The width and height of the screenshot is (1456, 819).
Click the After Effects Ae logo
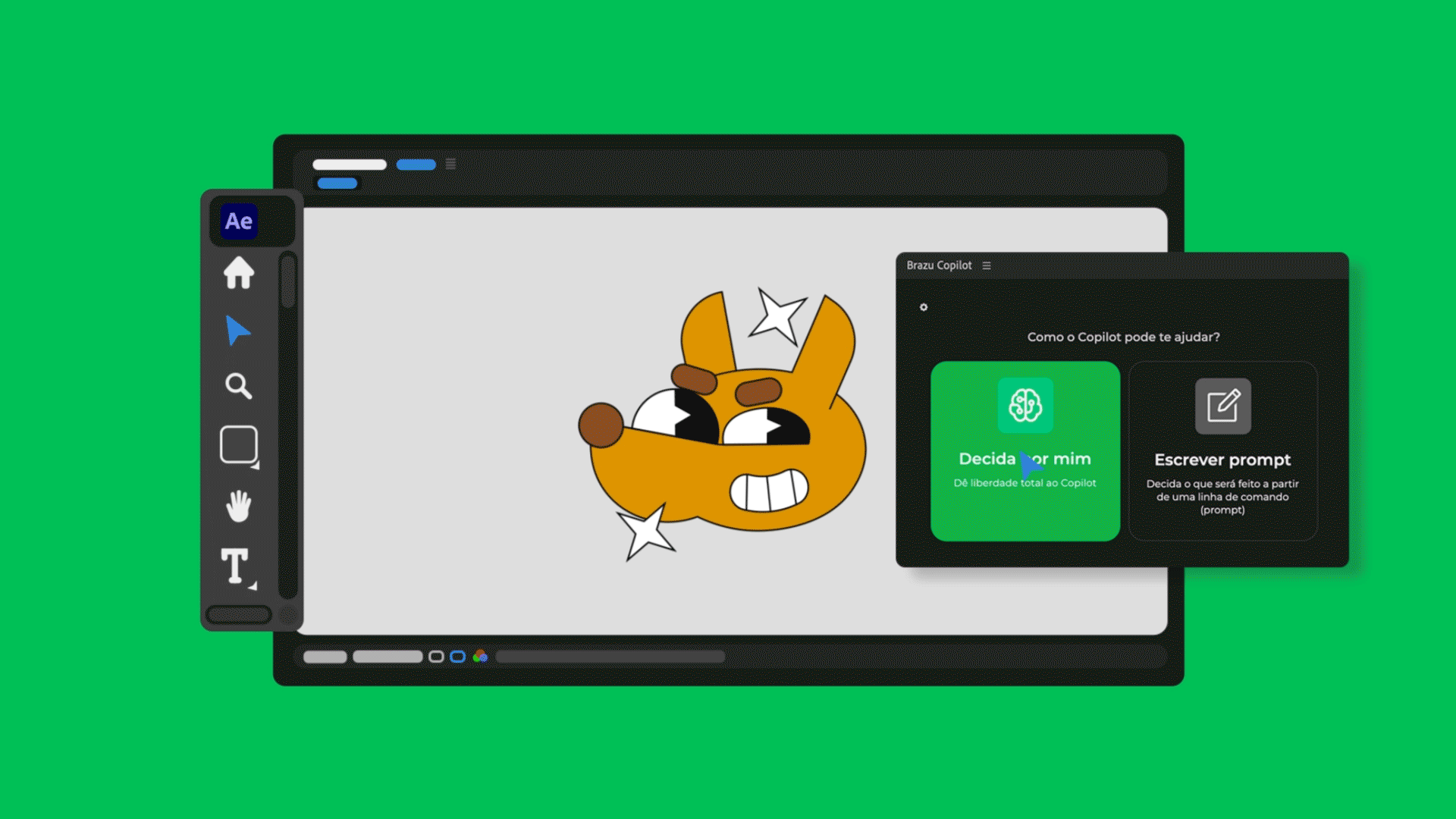click(240, 221)
